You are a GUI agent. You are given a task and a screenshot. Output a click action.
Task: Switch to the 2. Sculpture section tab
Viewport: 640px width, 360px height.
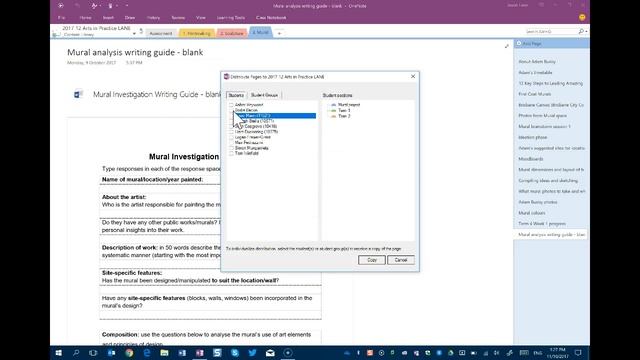click(x=232, y=33)
